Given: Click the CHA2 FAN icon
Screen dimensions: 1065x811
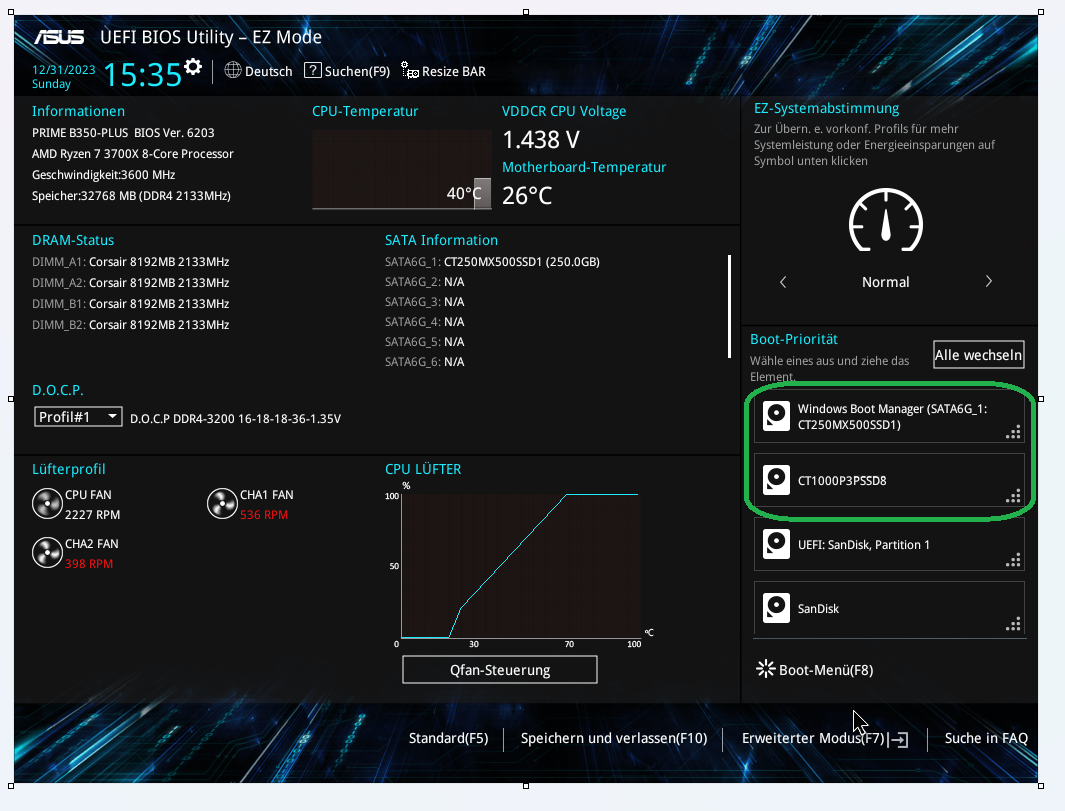Looking at the screenshot, I should (x=48, y=553).
